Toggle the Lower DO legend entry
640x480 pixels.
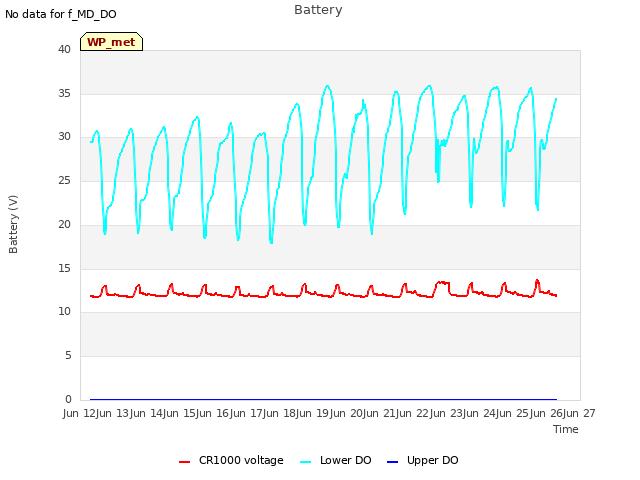(336, 460)
